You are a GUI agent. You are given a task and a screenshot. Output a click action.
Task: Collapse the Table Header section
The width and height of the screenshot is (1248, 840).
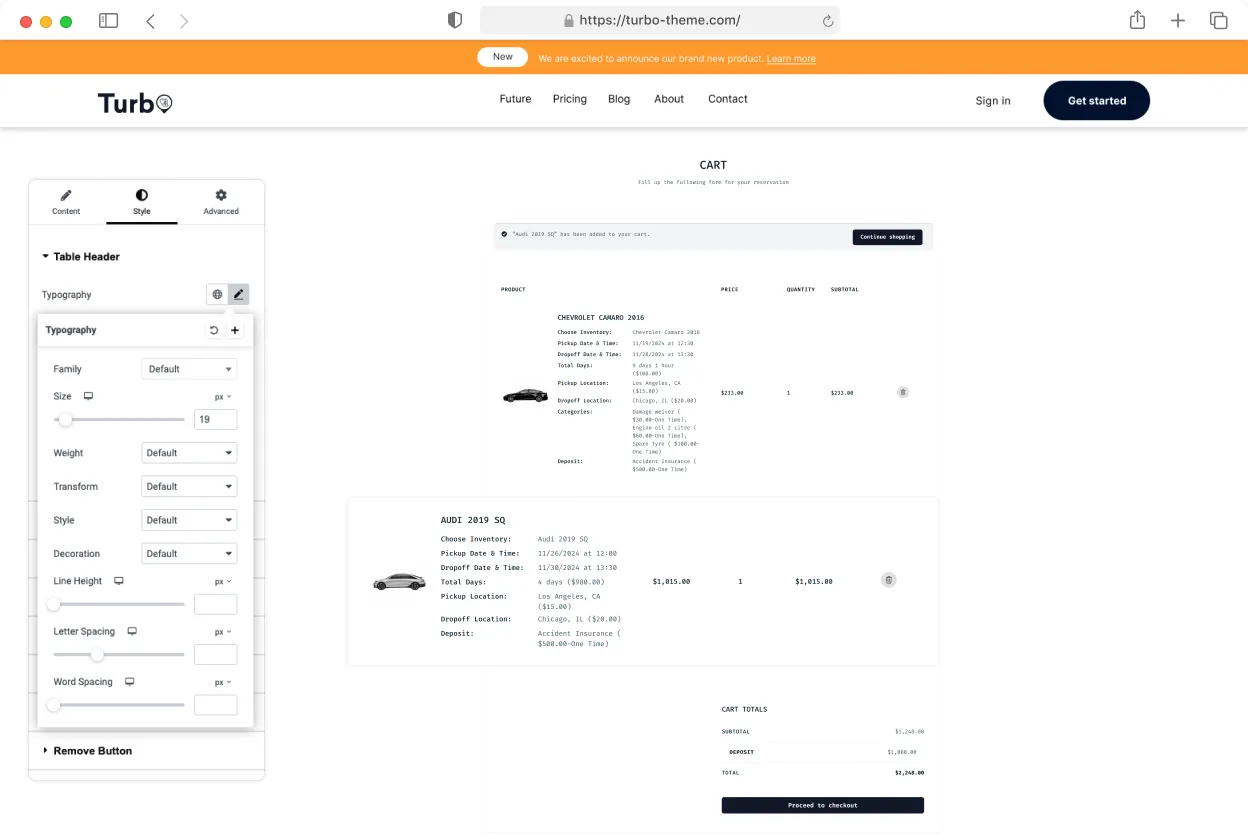point(81,257)
